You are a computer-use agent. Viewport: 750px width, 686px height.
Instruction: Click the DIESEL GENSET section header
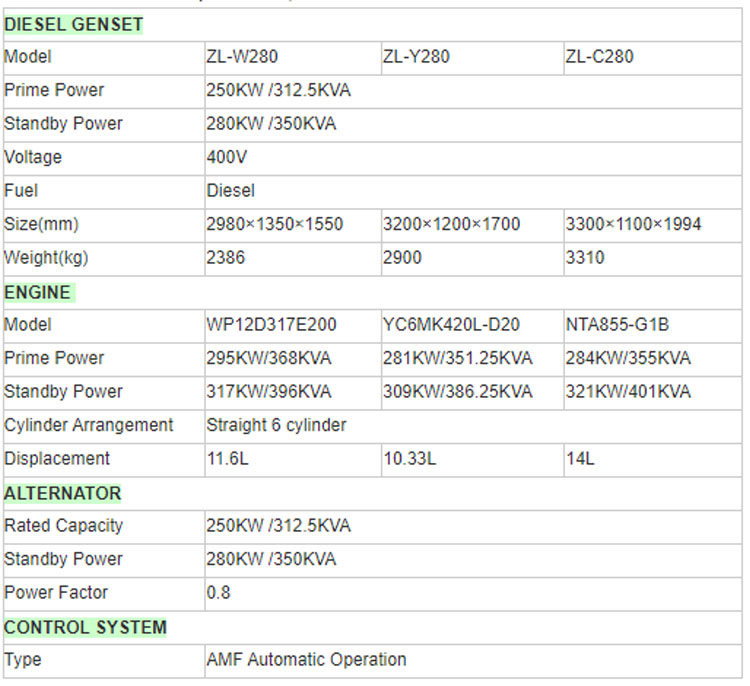tap(73, 24)
